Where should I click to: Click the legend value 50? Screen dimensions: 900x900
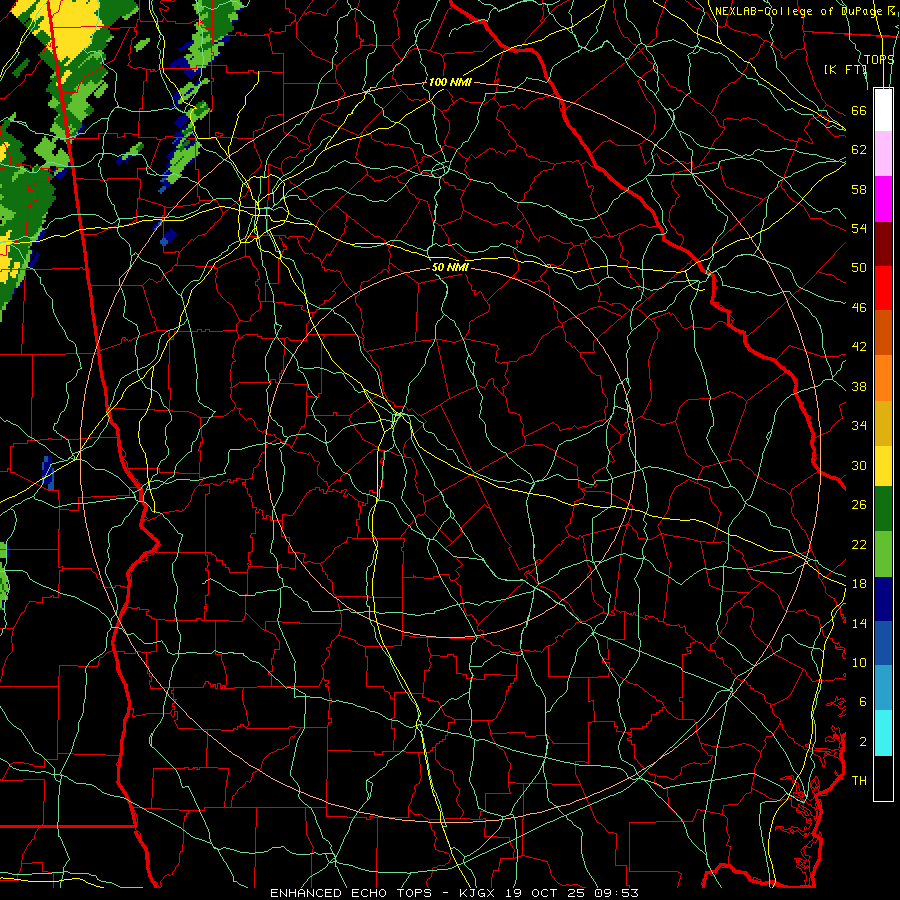(x=859, y=267)
